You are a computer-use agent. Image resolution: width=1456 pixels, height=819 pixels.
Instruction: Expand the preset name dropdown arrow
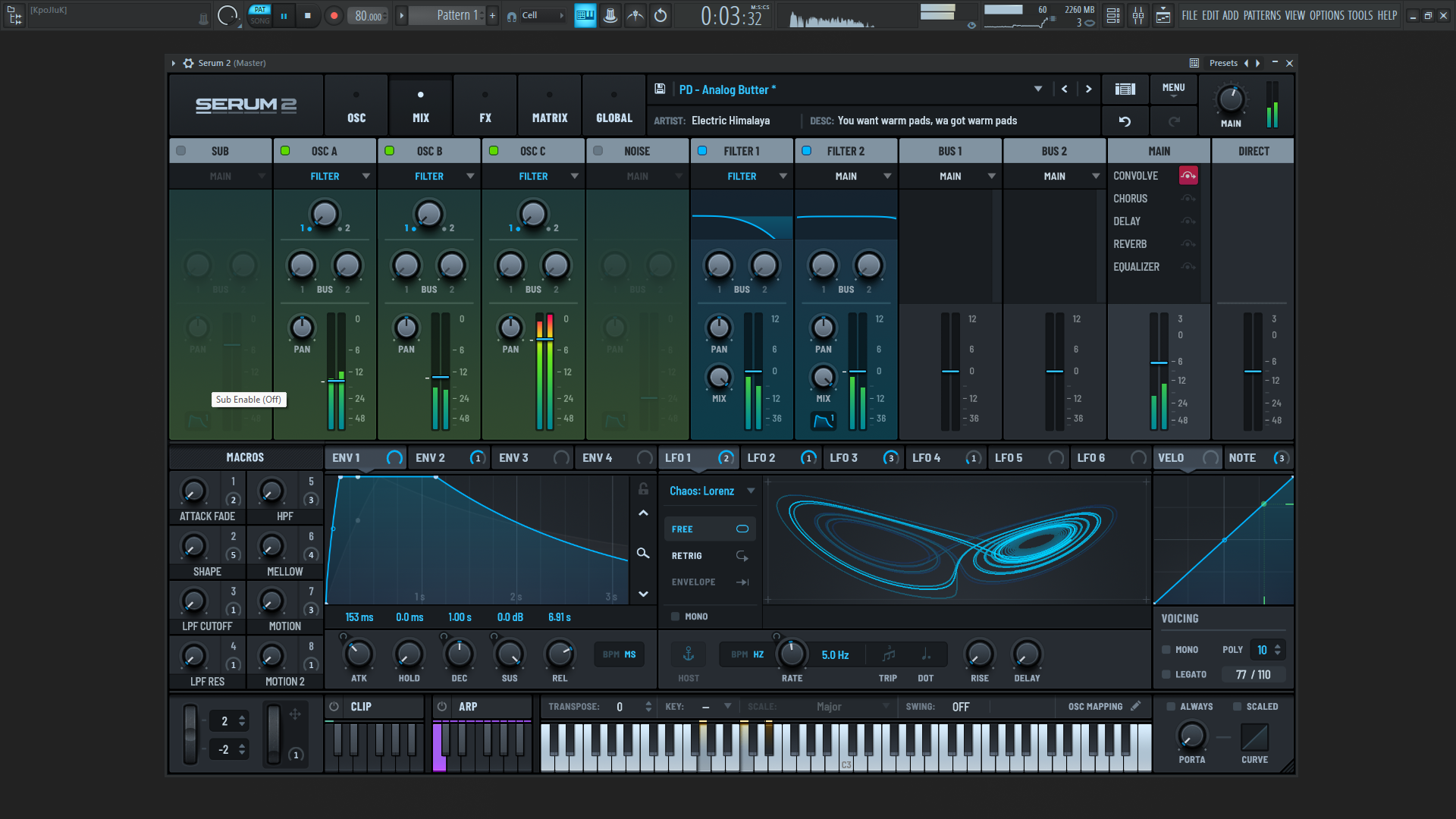1037,89
